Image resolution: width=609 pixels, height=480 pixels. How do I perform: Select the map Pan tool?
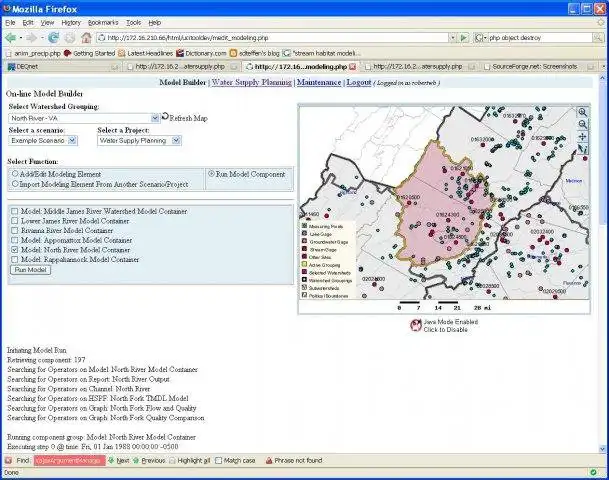pos(582,137)
